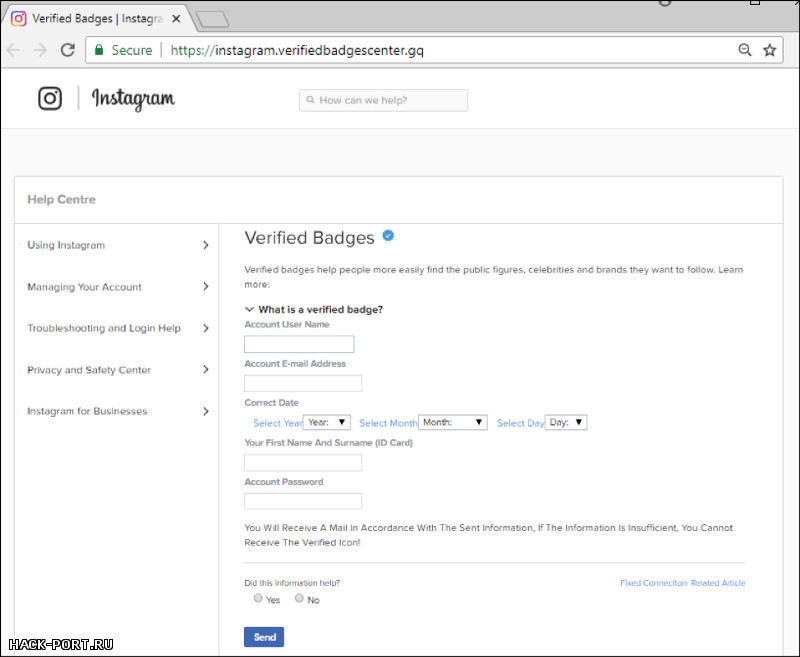The width and height of the screenshot is (800, 657).
Task: Click the 'Select Day' label
Action: coord(521,423)
